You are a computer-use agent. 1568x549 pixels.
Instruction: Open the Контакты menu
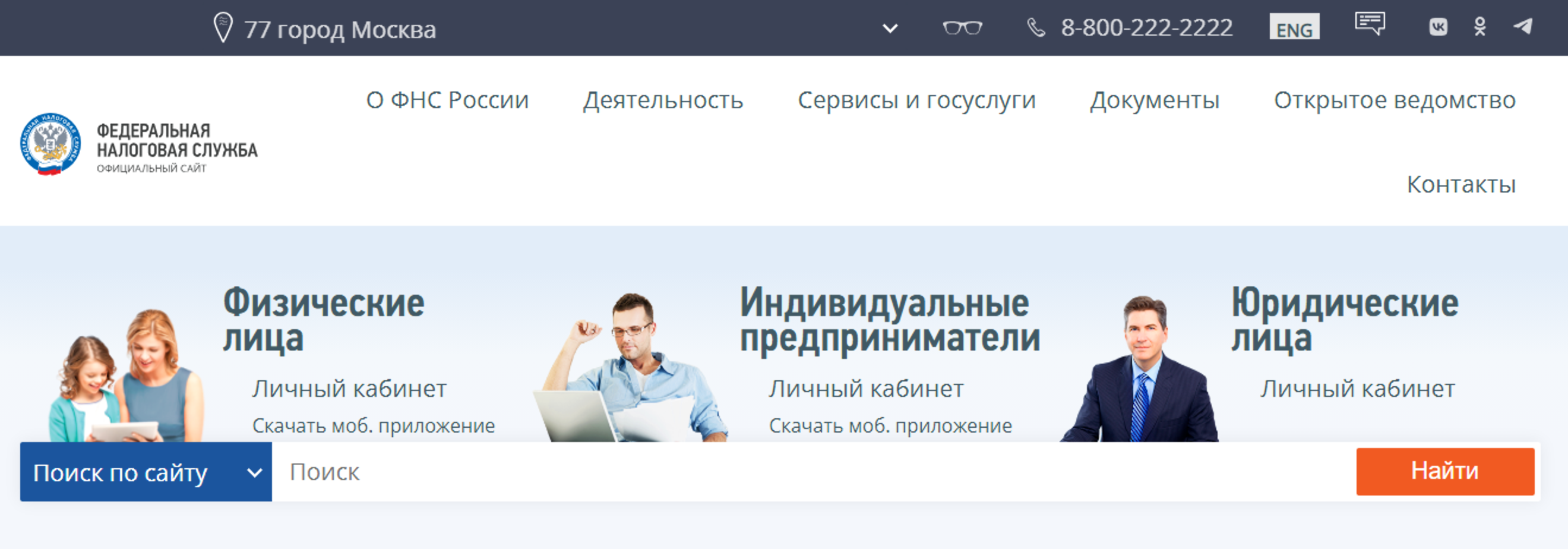point(1461,184)
